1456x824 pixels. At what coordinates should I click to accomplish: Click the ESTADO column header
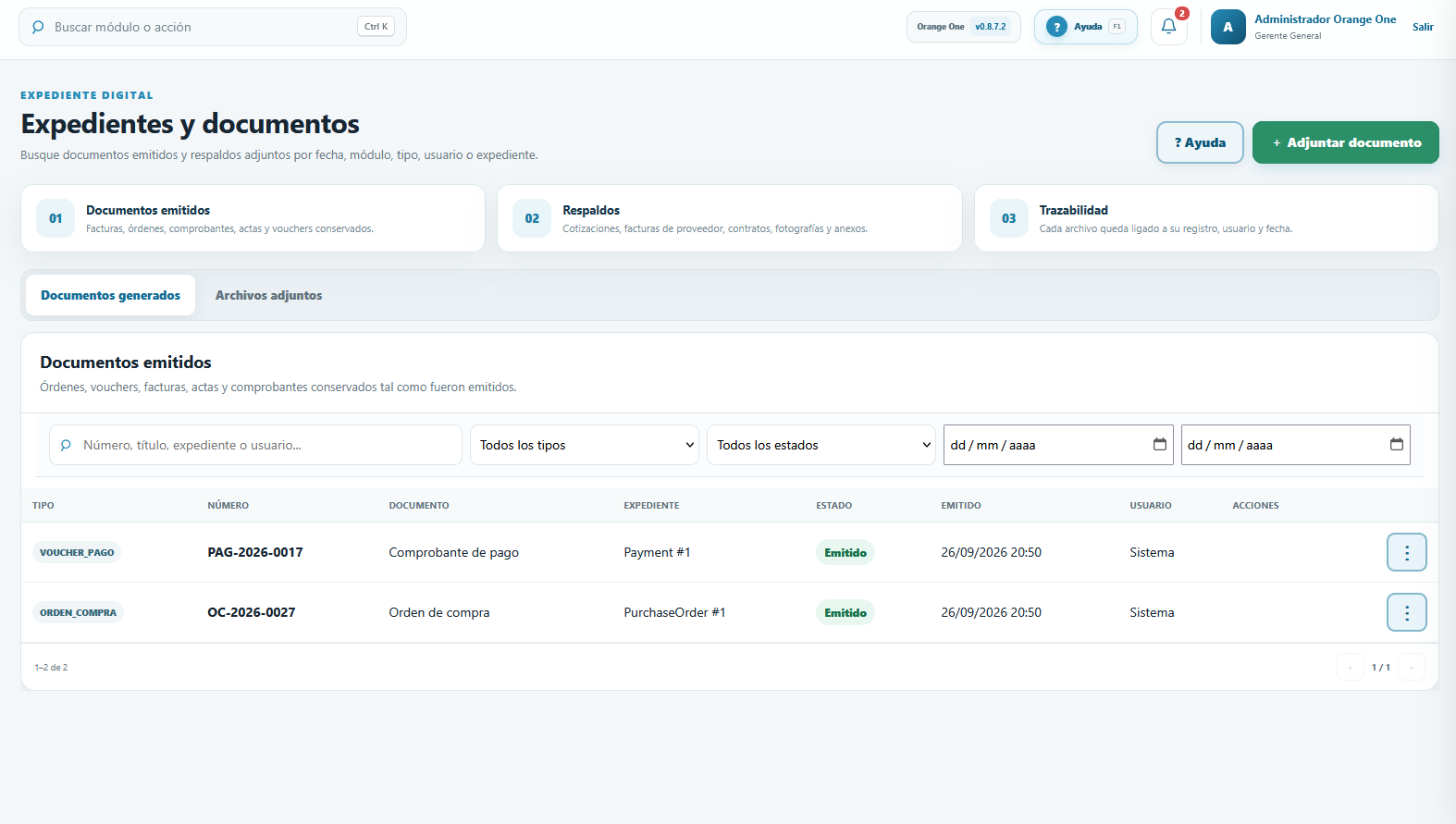click(833, 505)
